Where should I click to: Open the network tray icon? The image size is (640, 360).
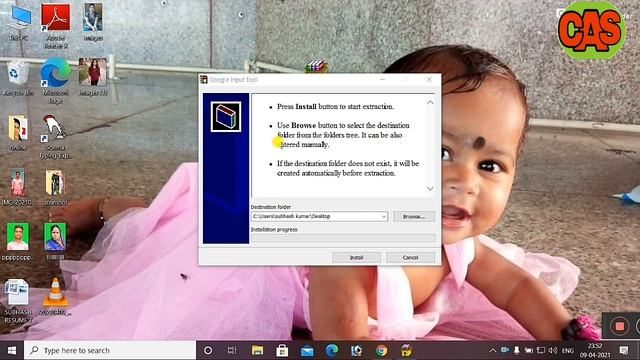pos(541,350)
